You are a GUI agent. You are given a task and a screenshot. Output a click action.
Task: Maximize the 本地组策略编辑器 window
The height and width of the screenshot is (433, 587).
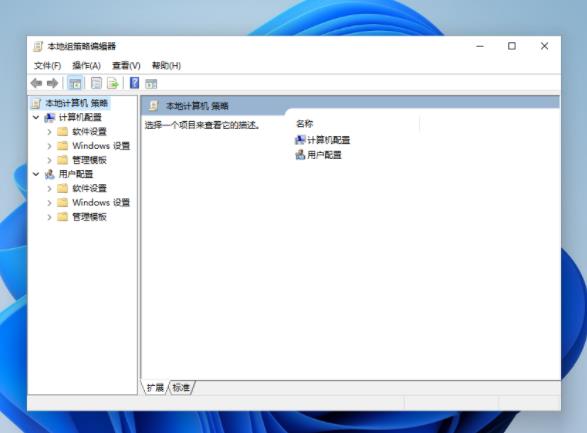coord(512,46)
